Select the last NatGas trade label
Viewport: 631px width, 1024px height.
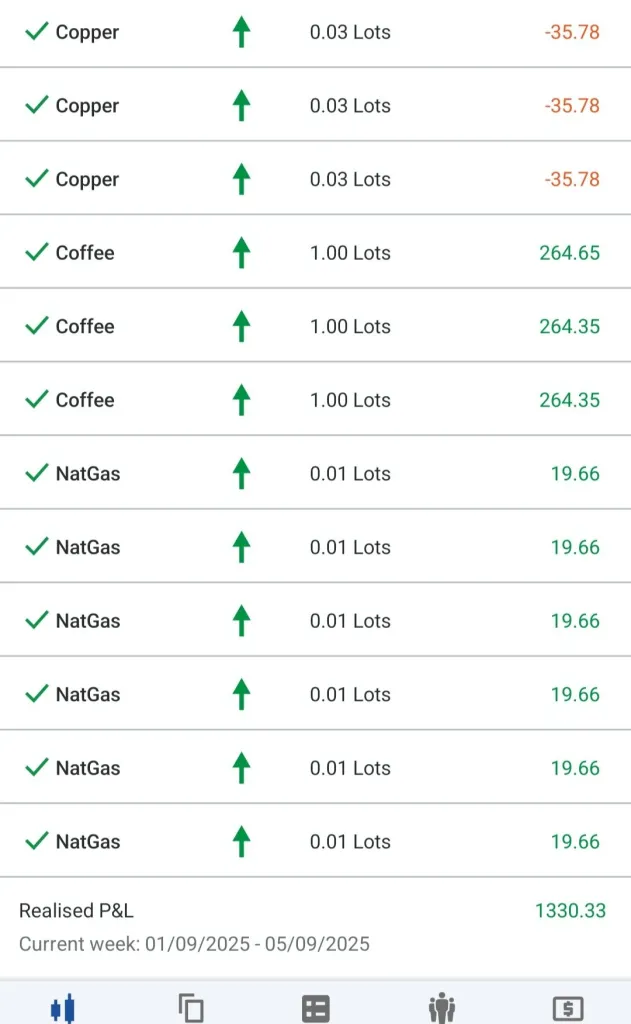click(88, 842)
